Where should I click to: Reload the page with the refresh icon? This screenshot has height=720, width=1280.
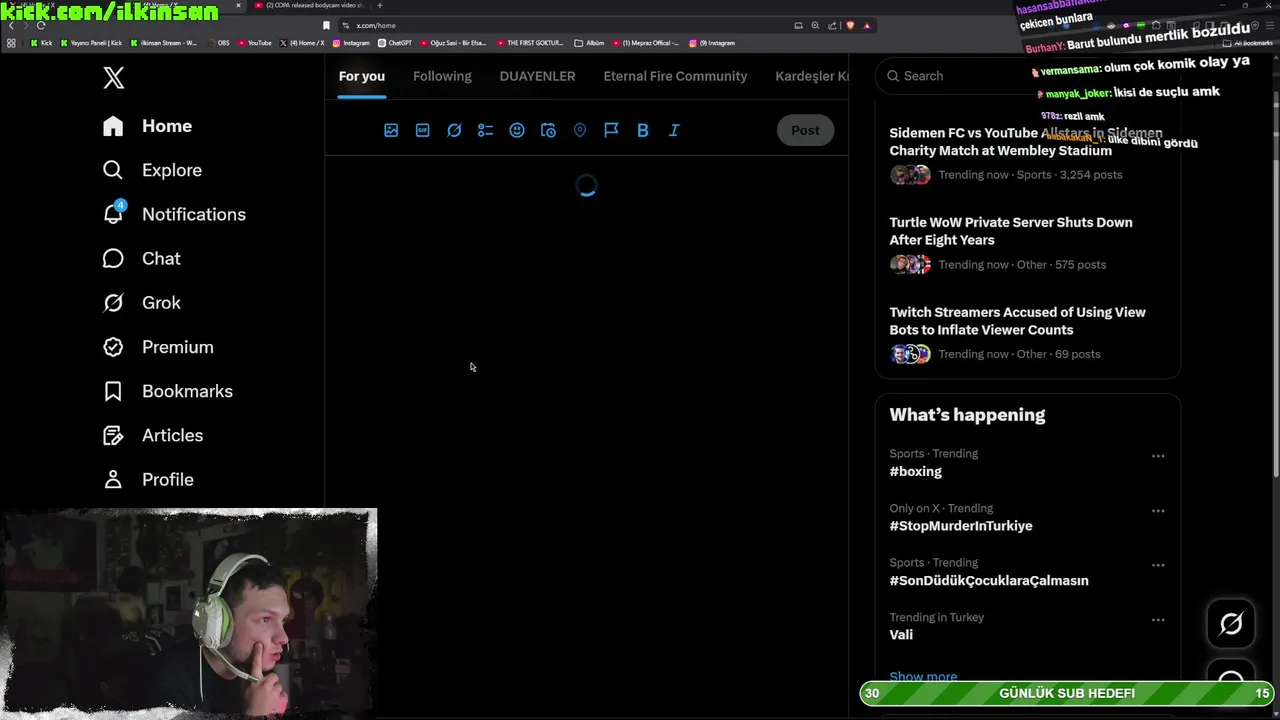click(x=41, y=25)
